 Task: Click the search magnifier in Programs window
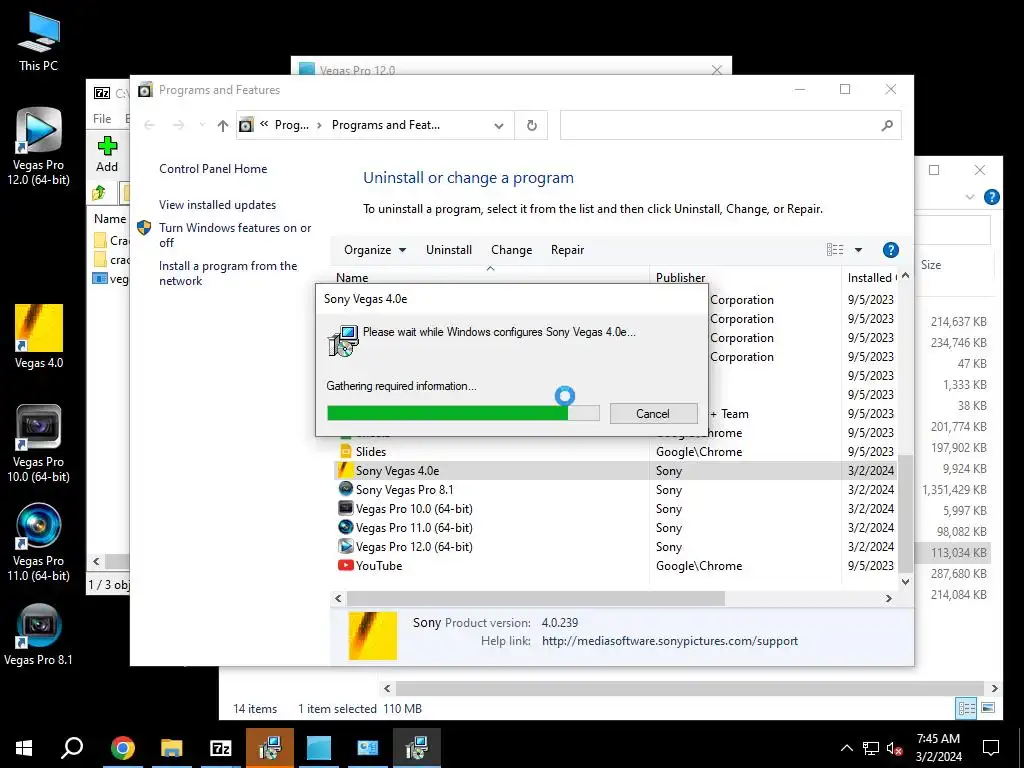886,125
